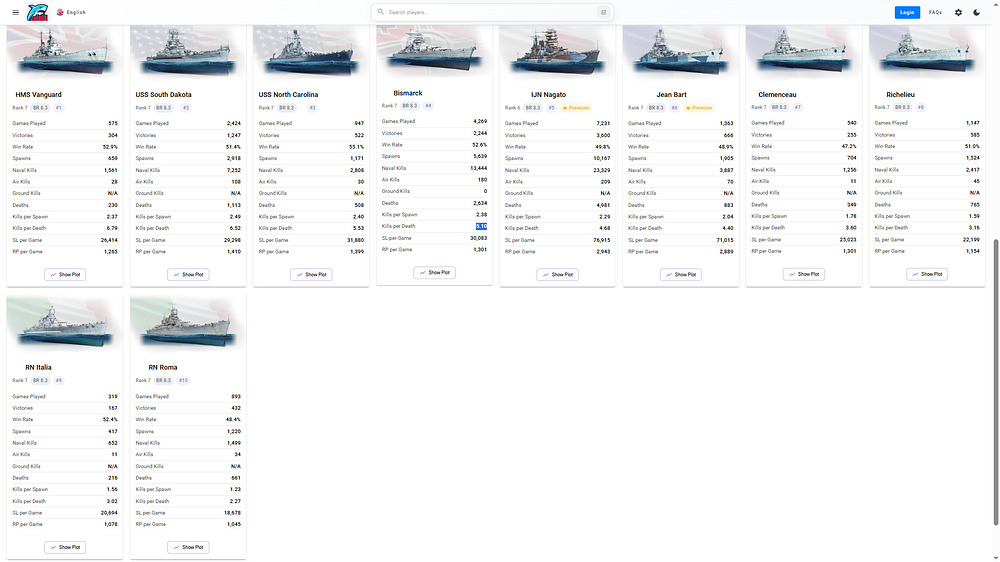The height and width of the screenshot is (562, 1000).
Task: Show Plot for USS North Carolina
Action: [311, 274]
